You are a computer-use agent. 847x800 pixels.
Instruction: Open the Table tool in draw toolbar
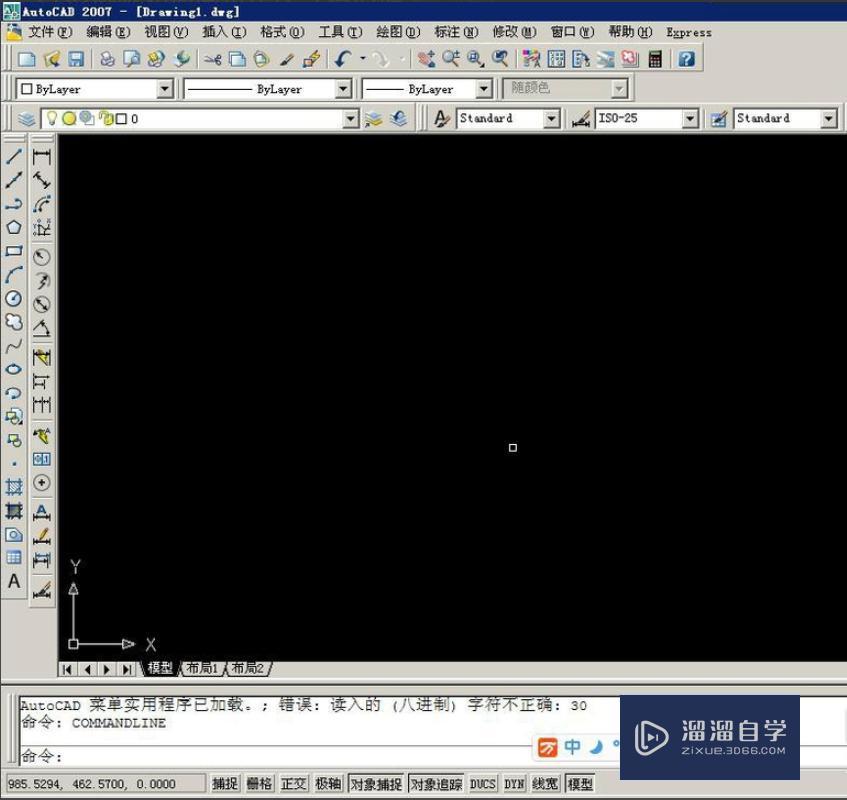click(14, 558)
